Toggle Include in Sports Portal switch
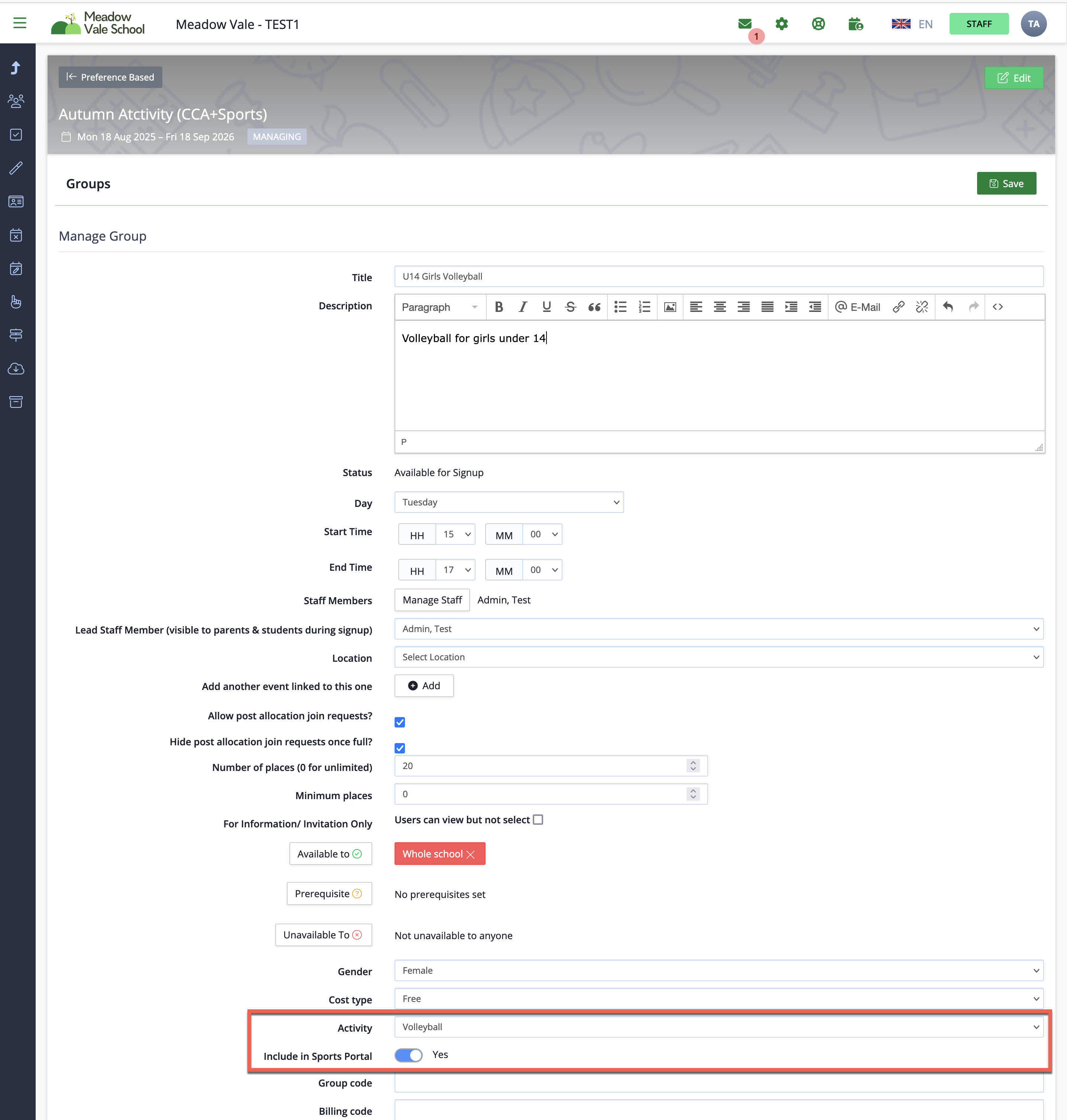Image resolution: width=1067 pixels, height=1120 pixels. [408, 1055]
